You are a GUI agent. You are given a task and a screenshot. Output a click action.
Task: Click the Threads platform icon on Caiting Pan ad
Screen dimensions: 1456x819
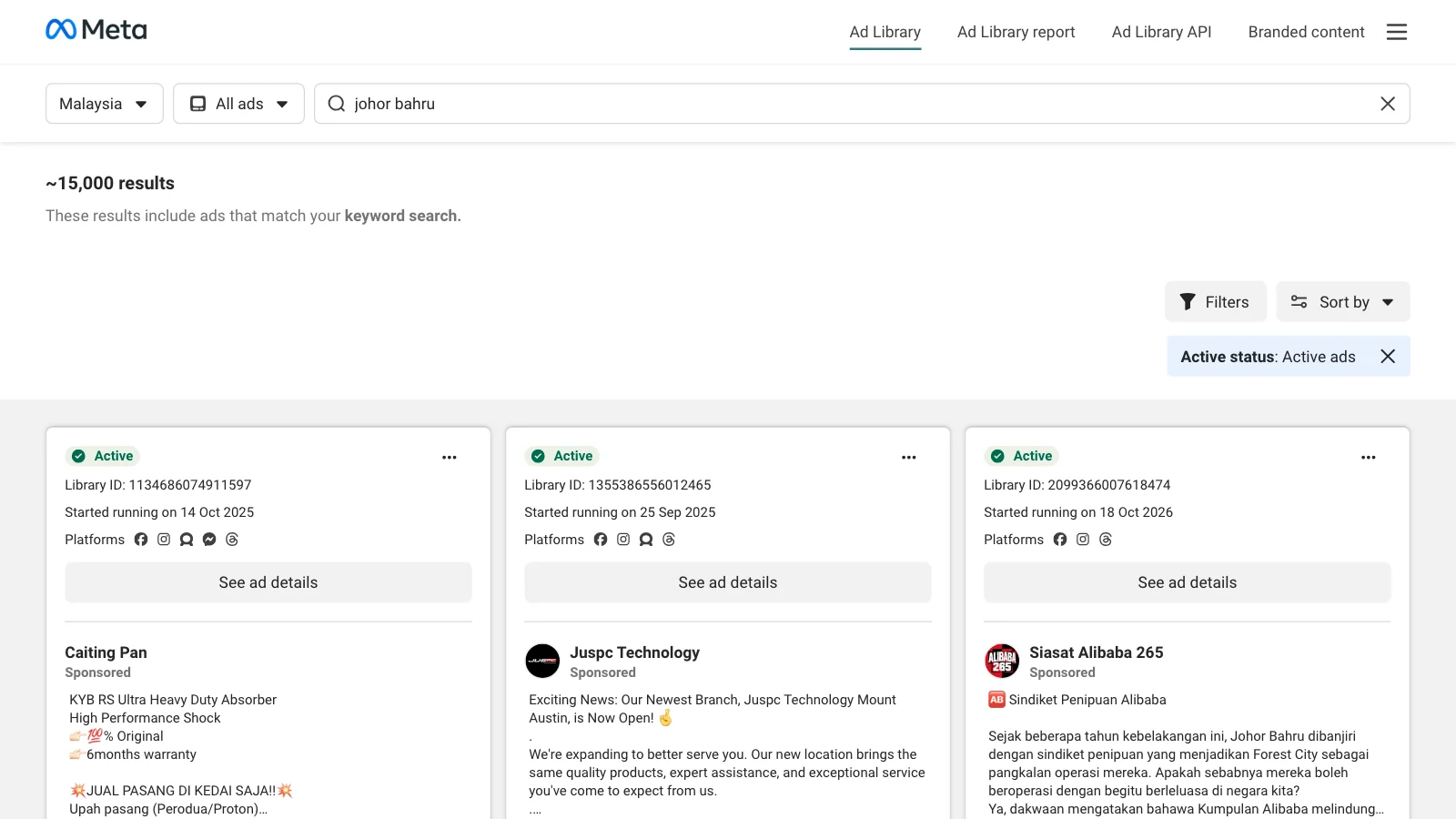pos(232,540)
